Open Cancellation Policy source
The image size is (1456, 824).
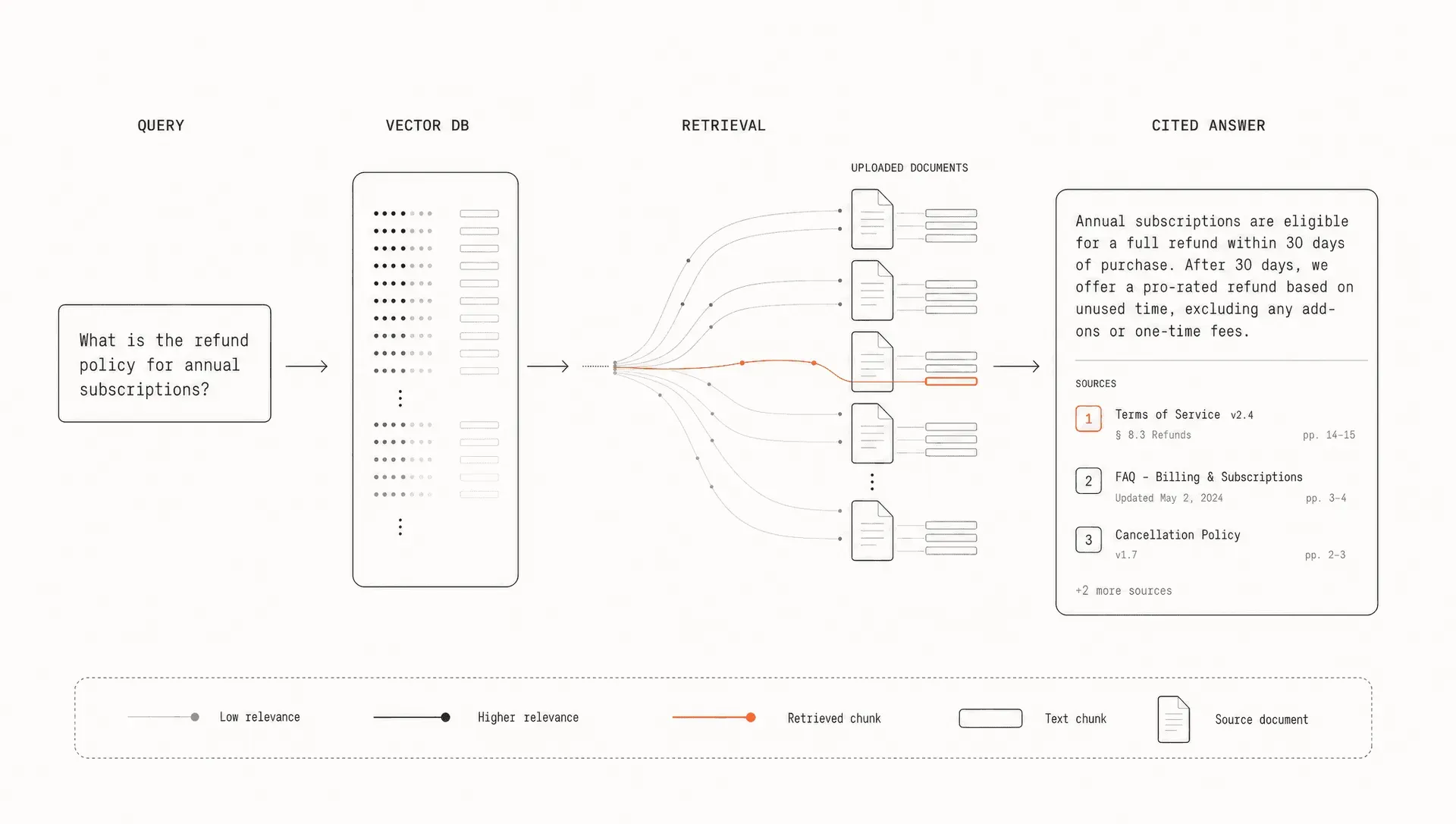[1178, 535]
